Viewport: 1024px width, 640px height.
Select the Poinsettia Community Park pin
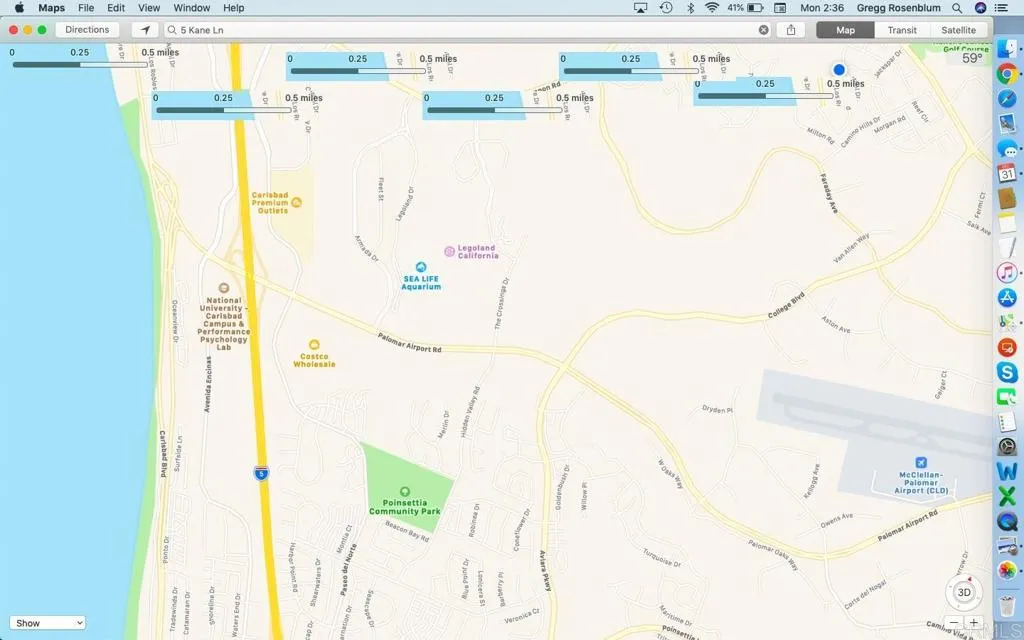click(x=405, y=492)
